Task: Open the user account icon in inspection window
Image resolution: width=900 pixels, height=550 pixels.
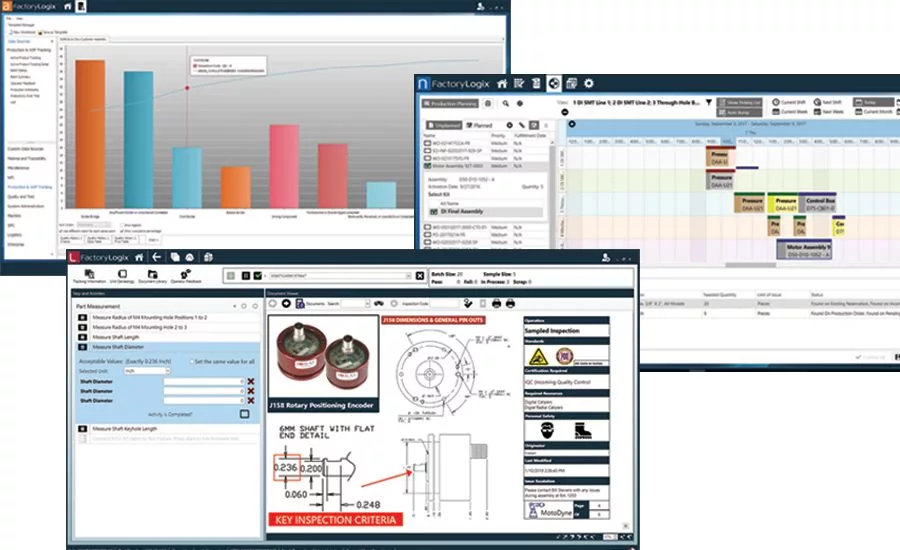Action: tap(606, 258)
